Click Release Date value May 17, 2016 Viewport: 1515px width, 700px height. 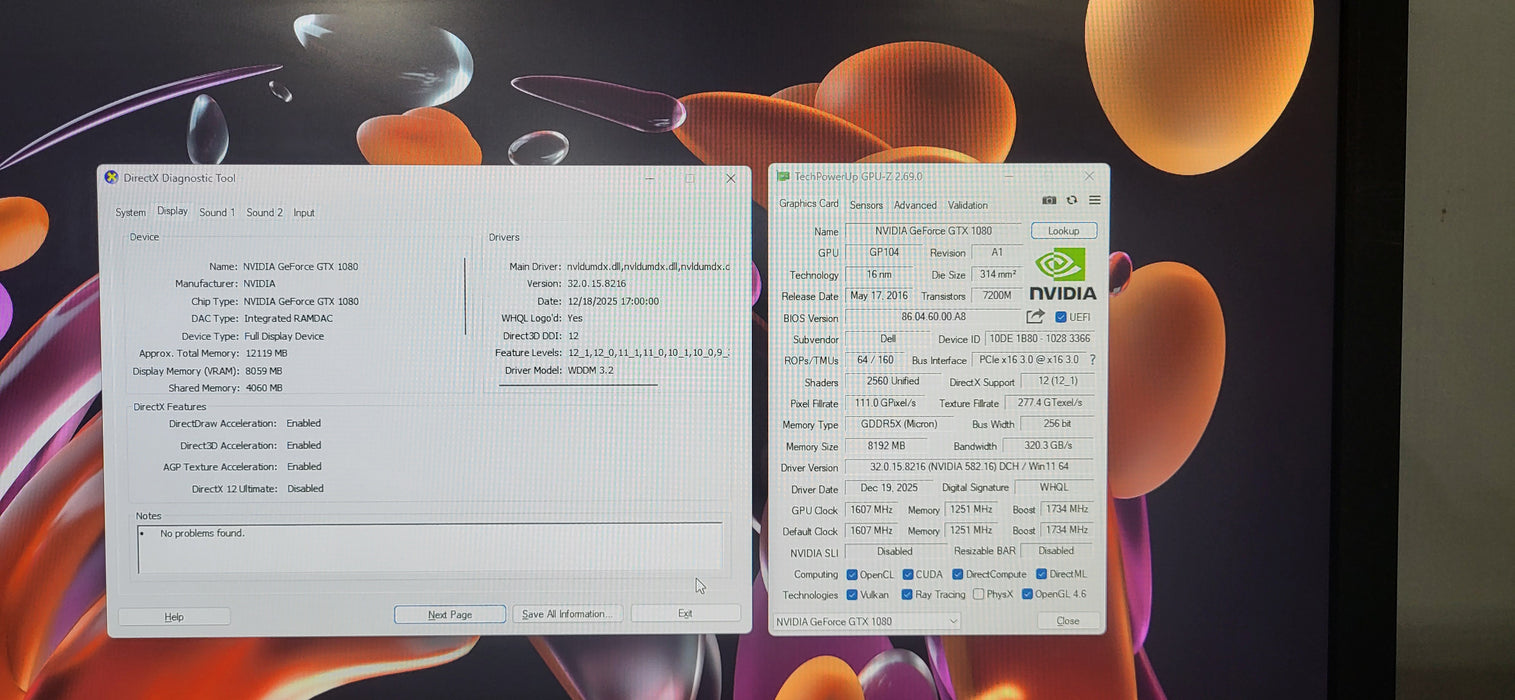pos(879,296)
